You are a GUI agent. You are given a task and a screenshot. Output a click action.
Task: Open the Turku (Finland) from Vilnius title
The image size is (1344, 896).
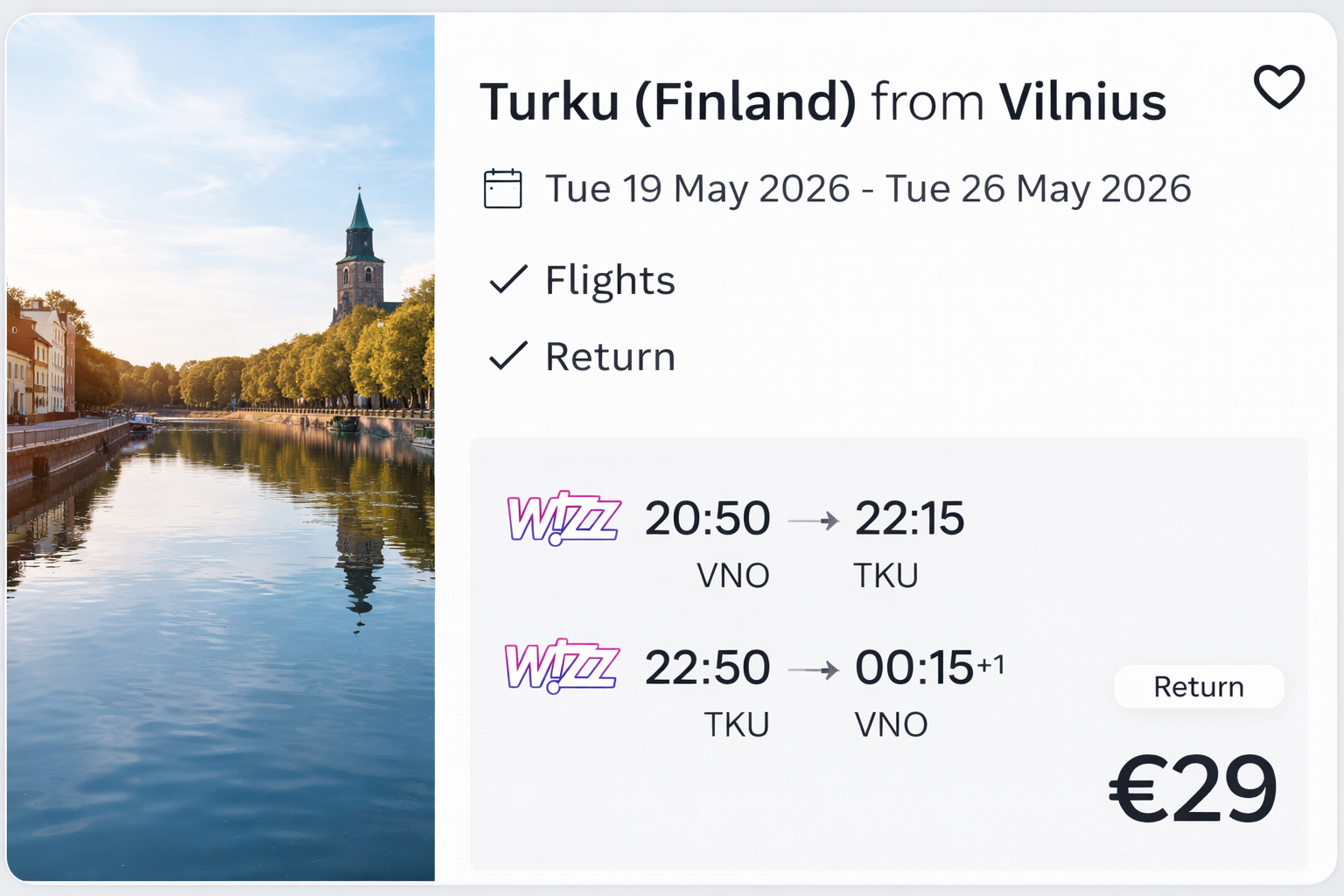click(x=822, y=102)
